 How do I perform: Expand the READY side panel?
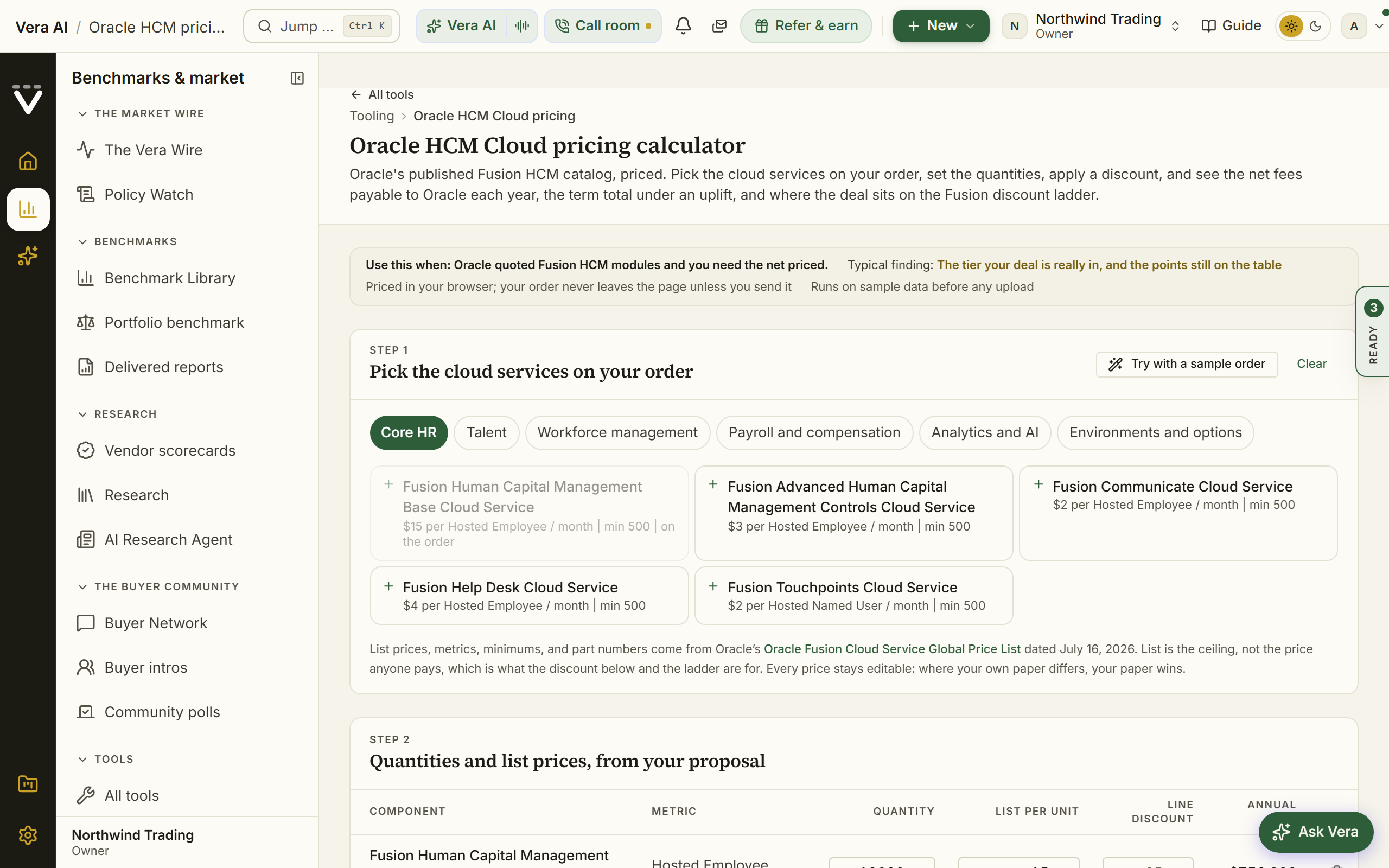1372,331
